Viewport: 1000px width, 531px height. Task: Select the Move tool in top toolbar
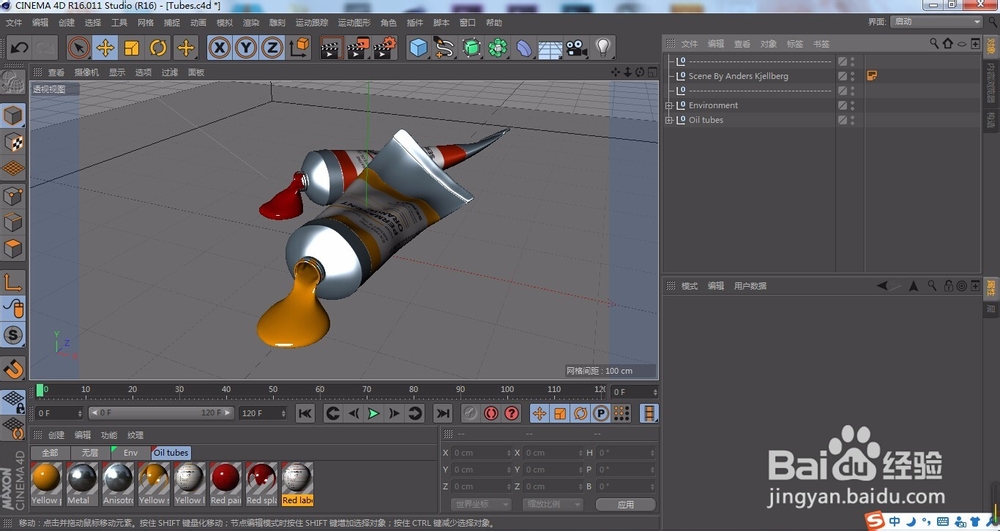pos(105,48)
